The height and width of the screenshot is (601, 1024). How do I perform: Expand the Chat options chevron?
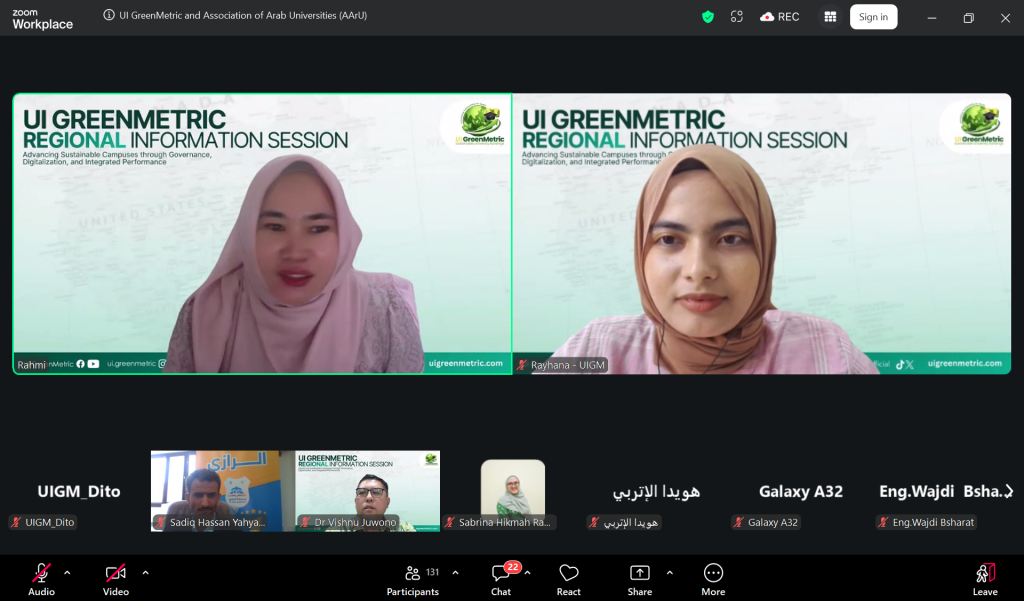tap(527, 573)
